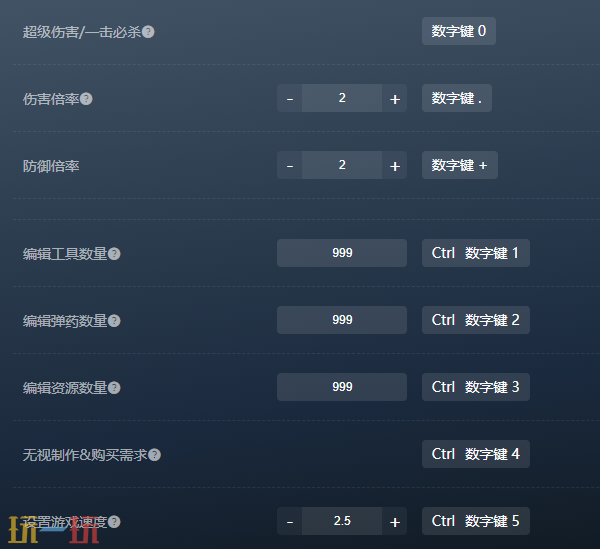Lower game speed with minus button

[290, 521]
